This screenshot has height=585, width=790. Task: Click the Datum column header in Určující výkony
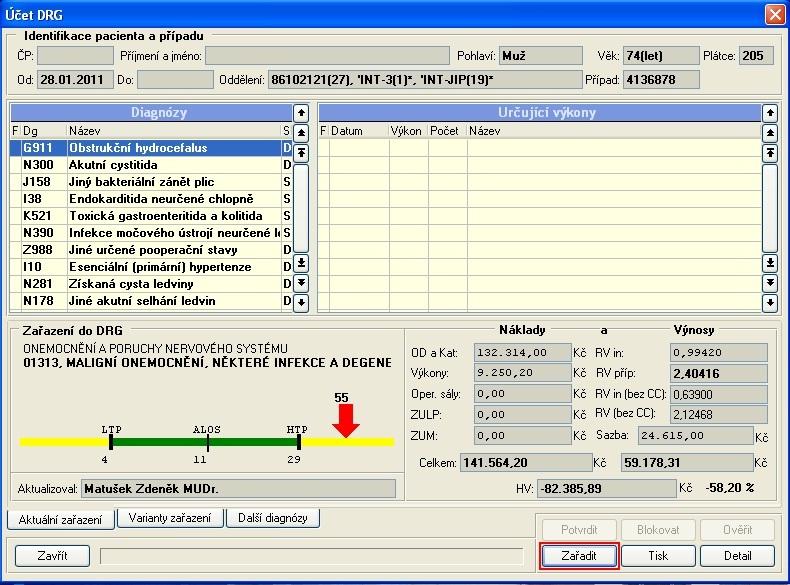[359, 131]
